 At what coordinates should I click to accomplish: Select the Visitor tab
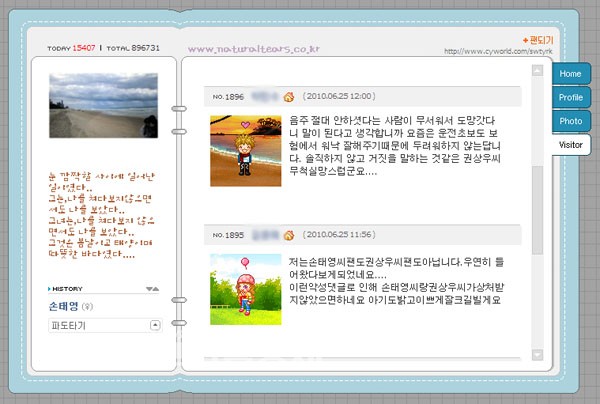pos(570,145)
